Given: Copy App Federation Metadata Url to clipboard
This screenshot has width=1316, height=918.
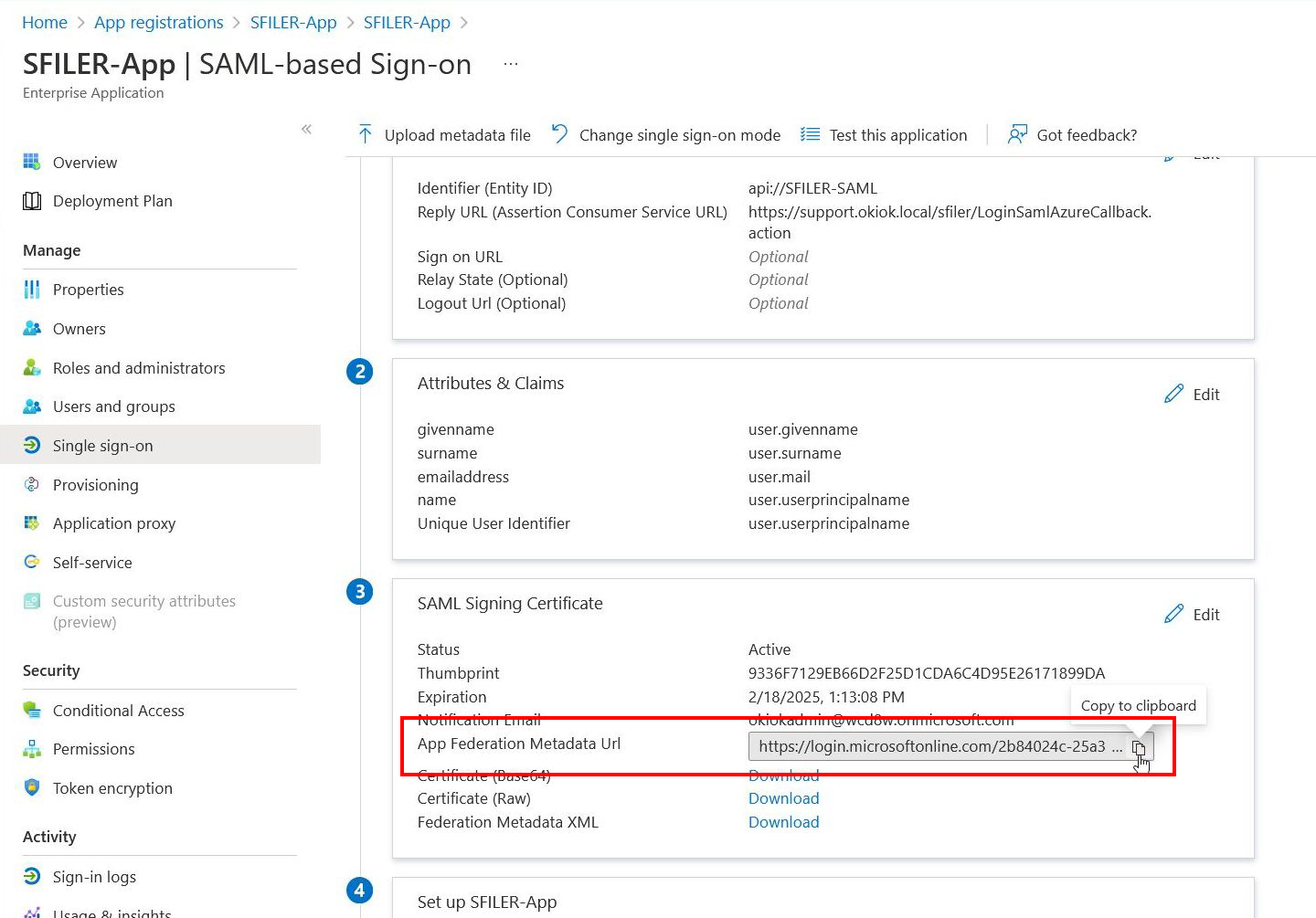Looking at the screenshot, I should (1139, 747).
